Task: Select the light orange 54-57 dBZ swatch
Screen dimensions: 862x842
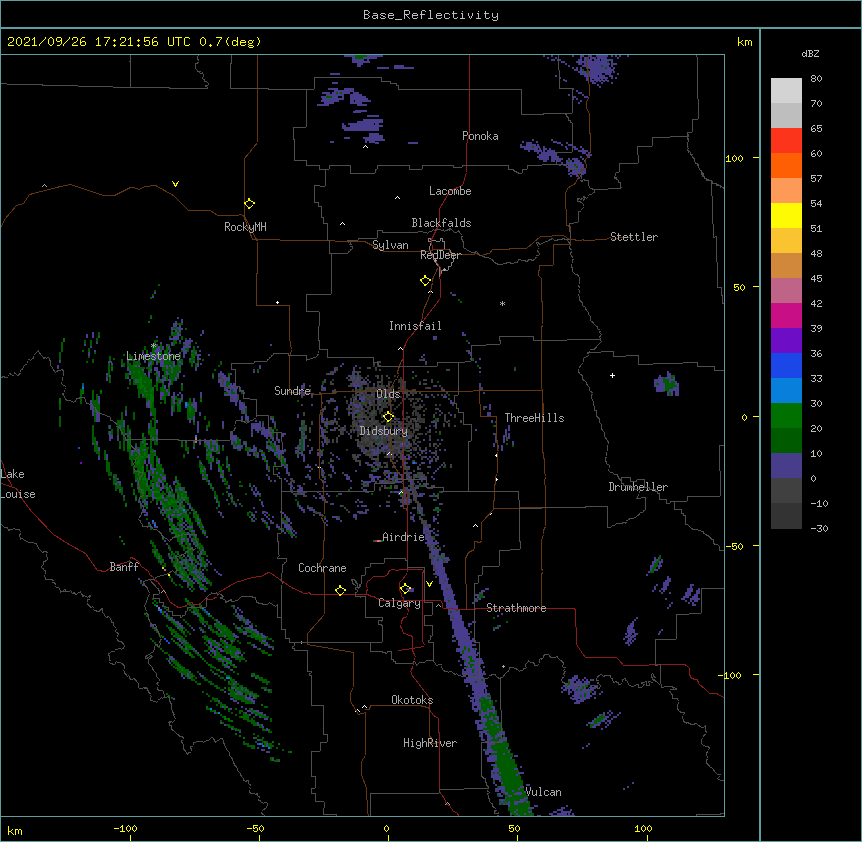Action: pos(786,191)
